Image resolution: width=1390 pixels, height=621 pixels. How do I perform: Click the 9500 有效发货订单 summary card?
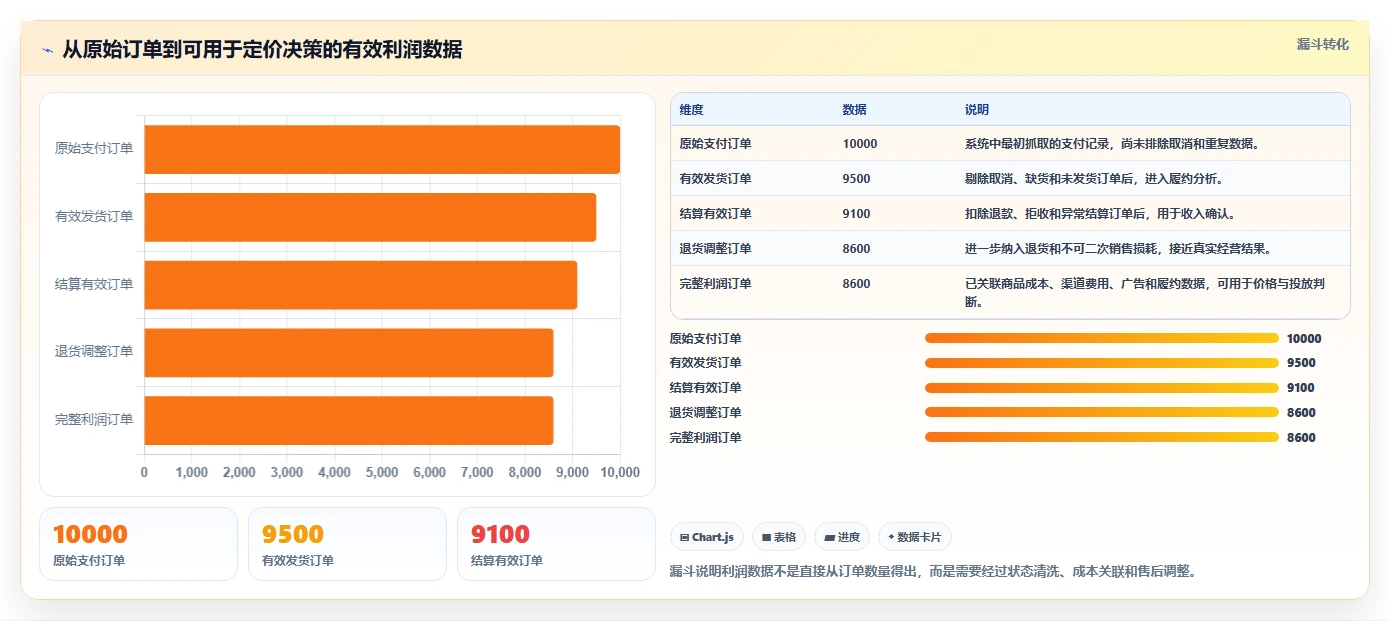tap(347, 544)
